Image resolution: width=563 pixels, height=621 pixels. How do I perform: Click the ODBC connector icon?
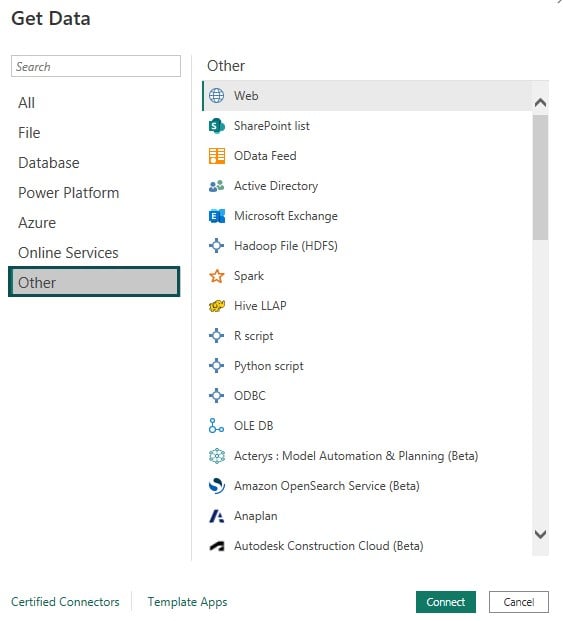pyautogui.click(x=216, y=396)
